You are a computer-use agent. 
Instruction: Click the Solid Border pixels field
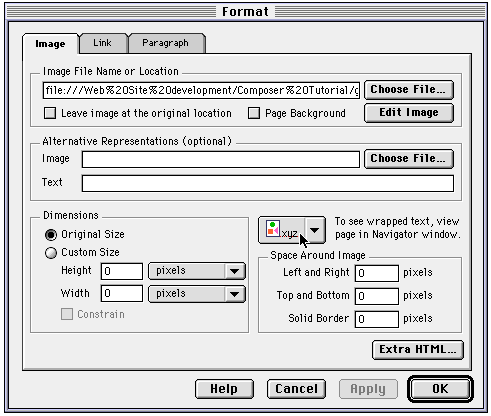point(377,319)
